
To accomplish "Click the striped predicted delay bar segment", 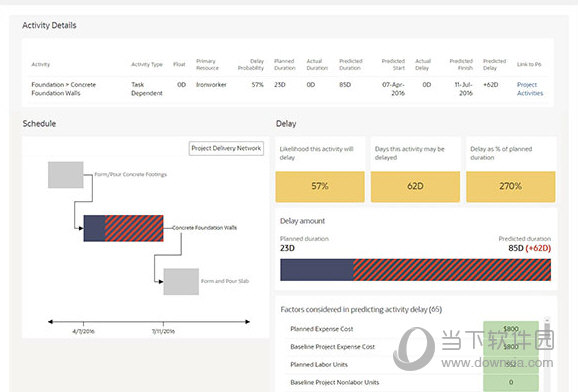I will pos(452,270).
